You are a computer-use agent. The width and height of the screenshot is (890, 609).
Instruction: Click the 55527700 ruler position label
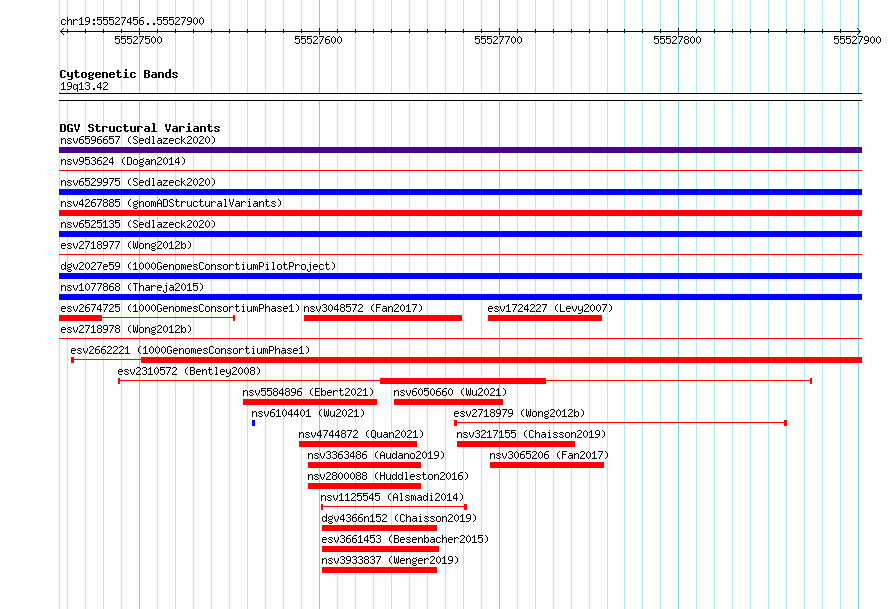(x=498, y=40)
